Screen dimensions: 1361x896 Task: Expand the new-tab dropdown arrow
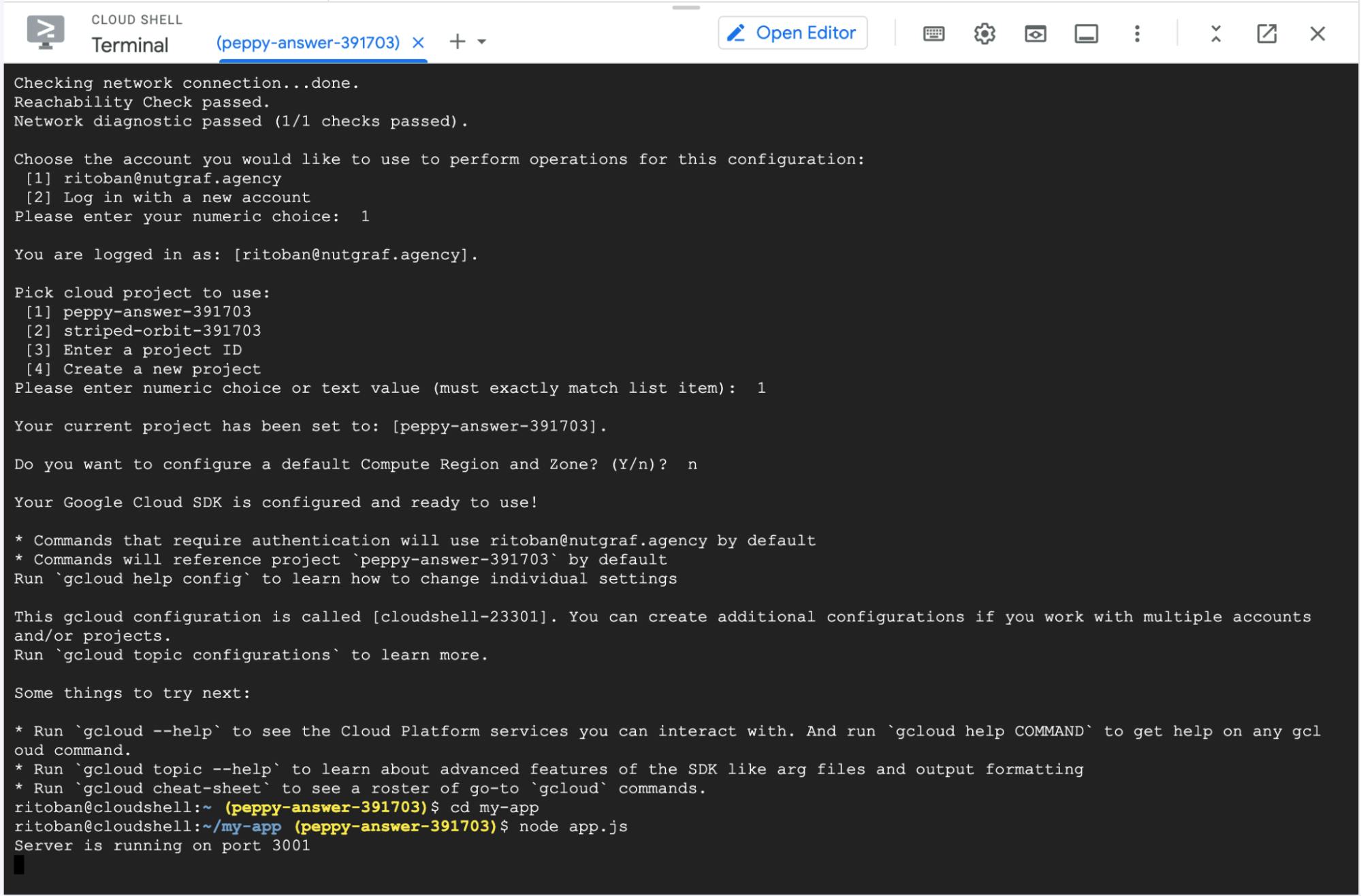coord(481,42)
